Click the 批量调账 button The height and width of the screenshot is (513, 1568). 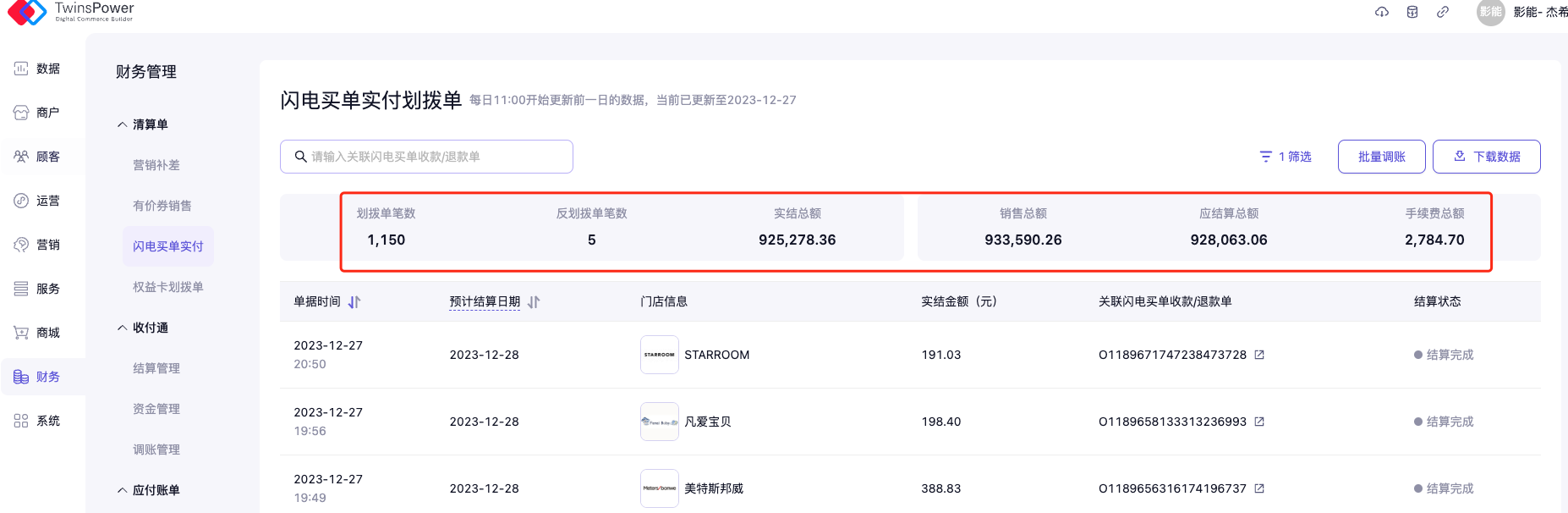1381,157
